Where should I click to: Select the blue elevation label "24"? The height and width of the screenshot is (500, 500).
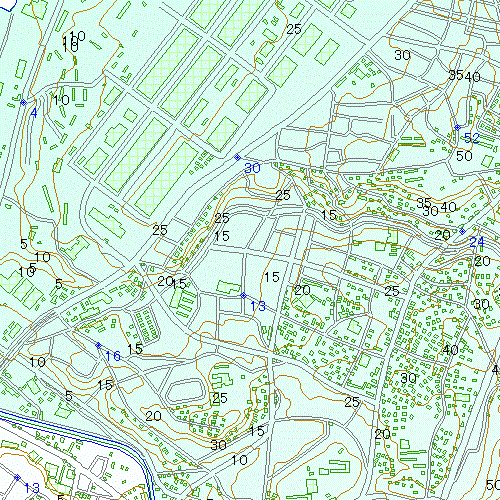point(477,242)
